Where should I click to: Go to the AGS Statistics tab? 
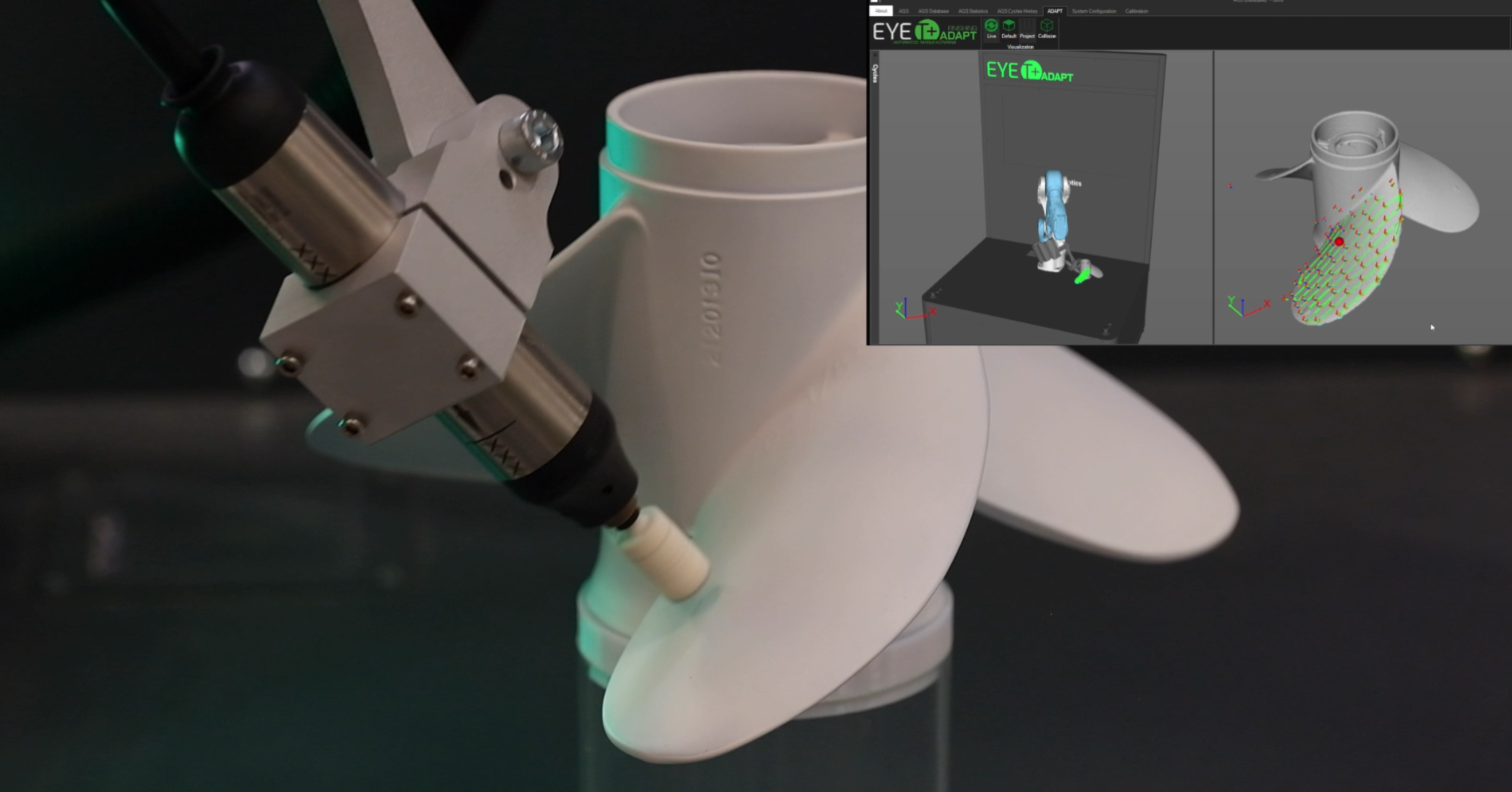[972, 11]
